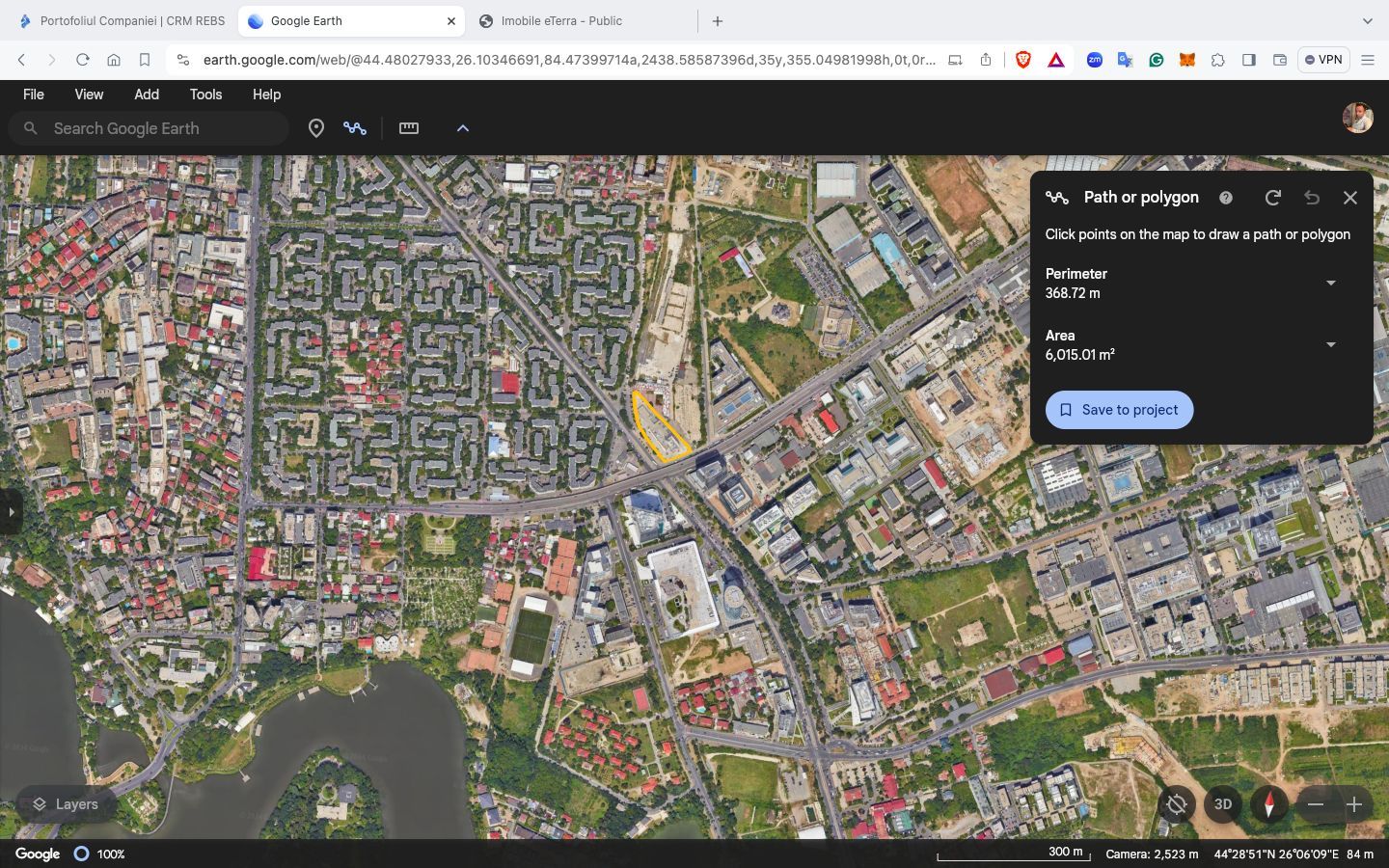The width and height of the screenshot is (1389, 868).
Task: Zoom in with the plus button
Action: (x=1354, y=804)
